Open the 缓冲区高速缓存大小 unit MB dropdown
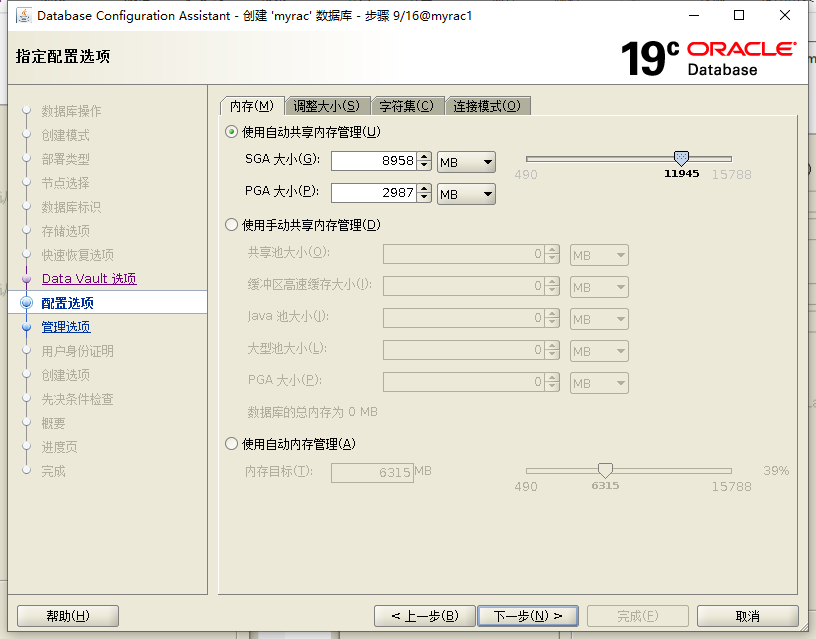Screen dimensions: 816x639 (x=599, y=287)
